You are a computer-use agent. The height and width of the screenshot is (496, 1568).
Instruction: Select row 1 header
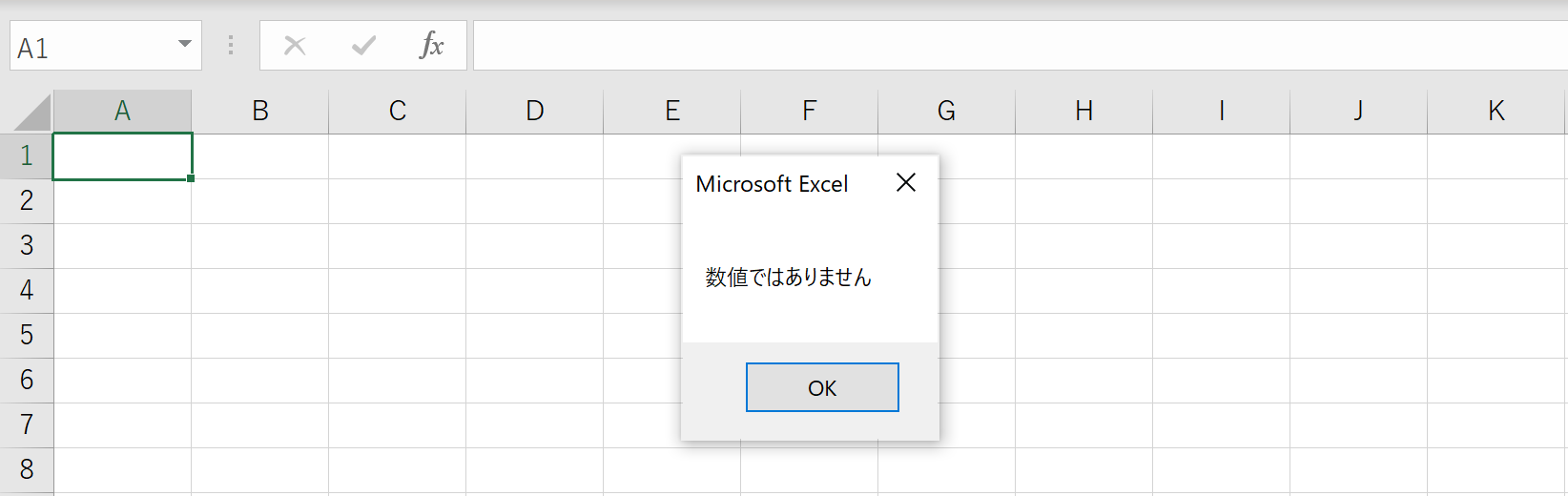click(x=27, y=155)
